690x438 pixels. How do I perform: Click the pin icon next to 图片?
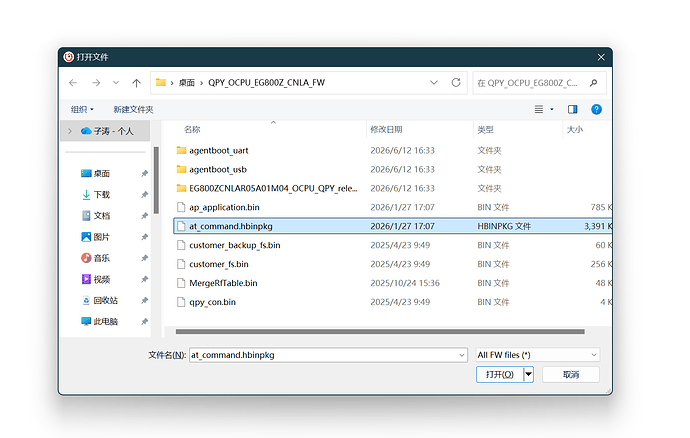click(144, 237)
